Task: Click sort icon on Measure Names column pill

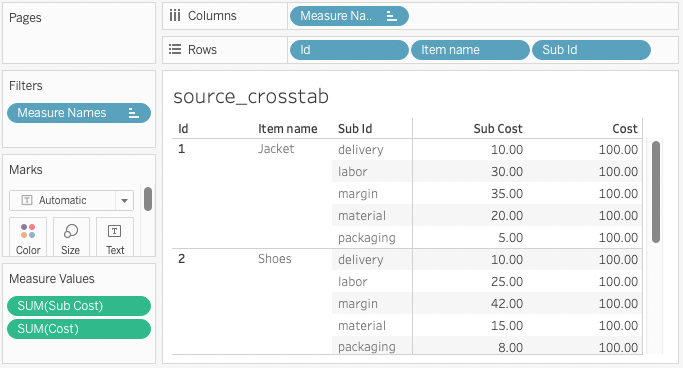Action: (392, 16)
